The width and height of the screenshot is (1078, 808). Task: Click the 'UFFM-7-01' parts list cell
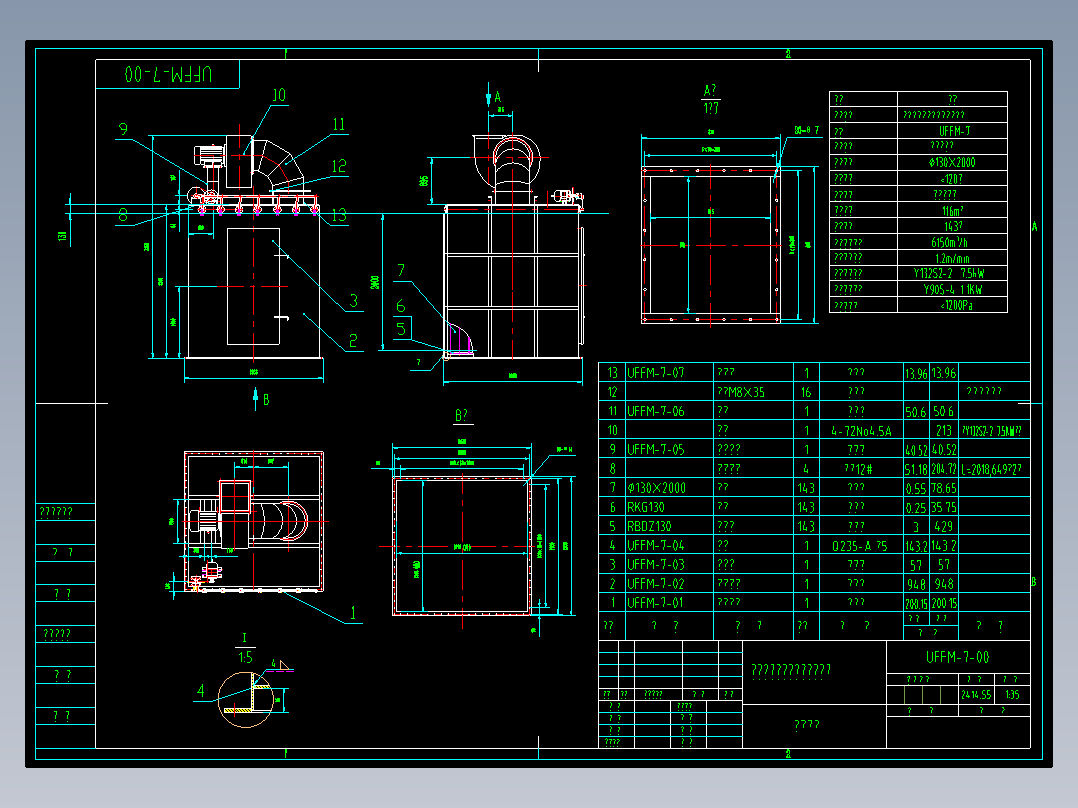(655, 603)
